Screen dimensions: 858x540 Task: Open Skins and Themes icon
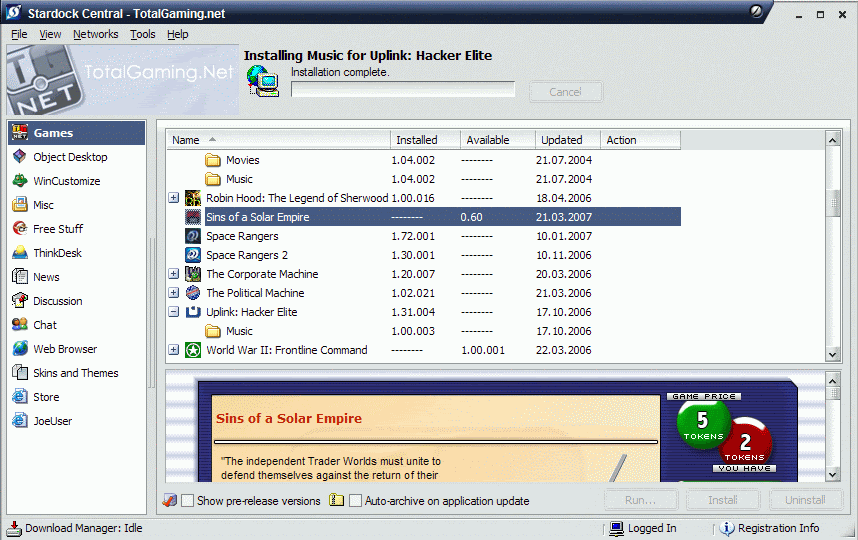(20, 373)
